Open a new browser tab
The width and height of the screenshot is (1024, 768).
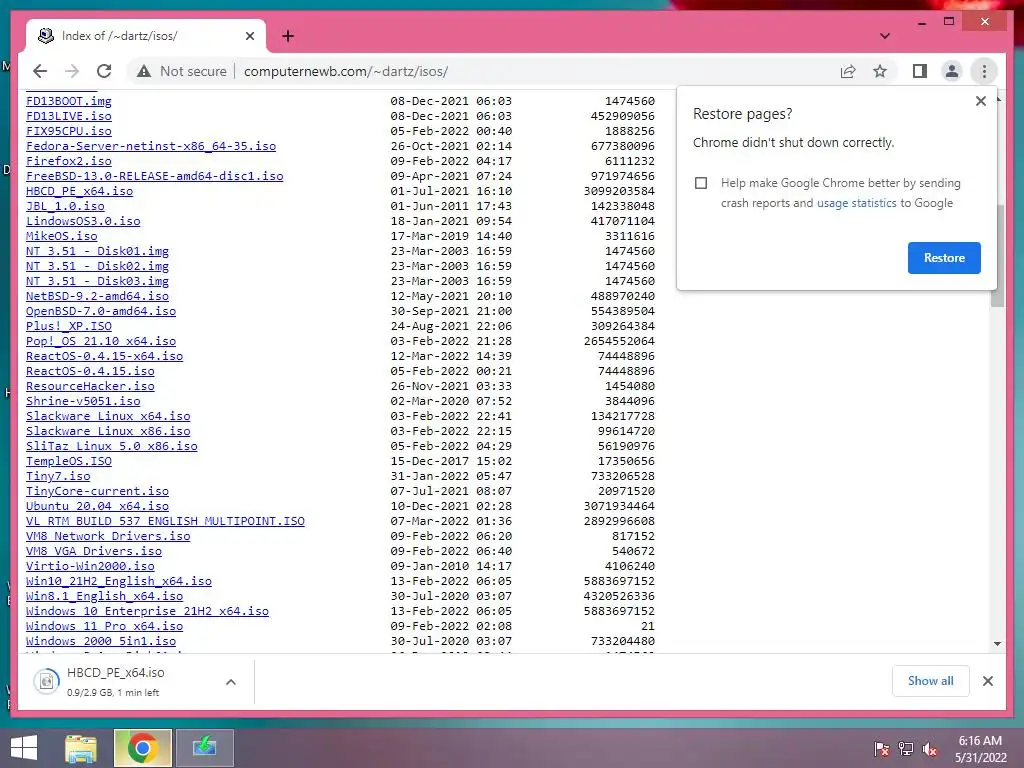pos(288,36)
